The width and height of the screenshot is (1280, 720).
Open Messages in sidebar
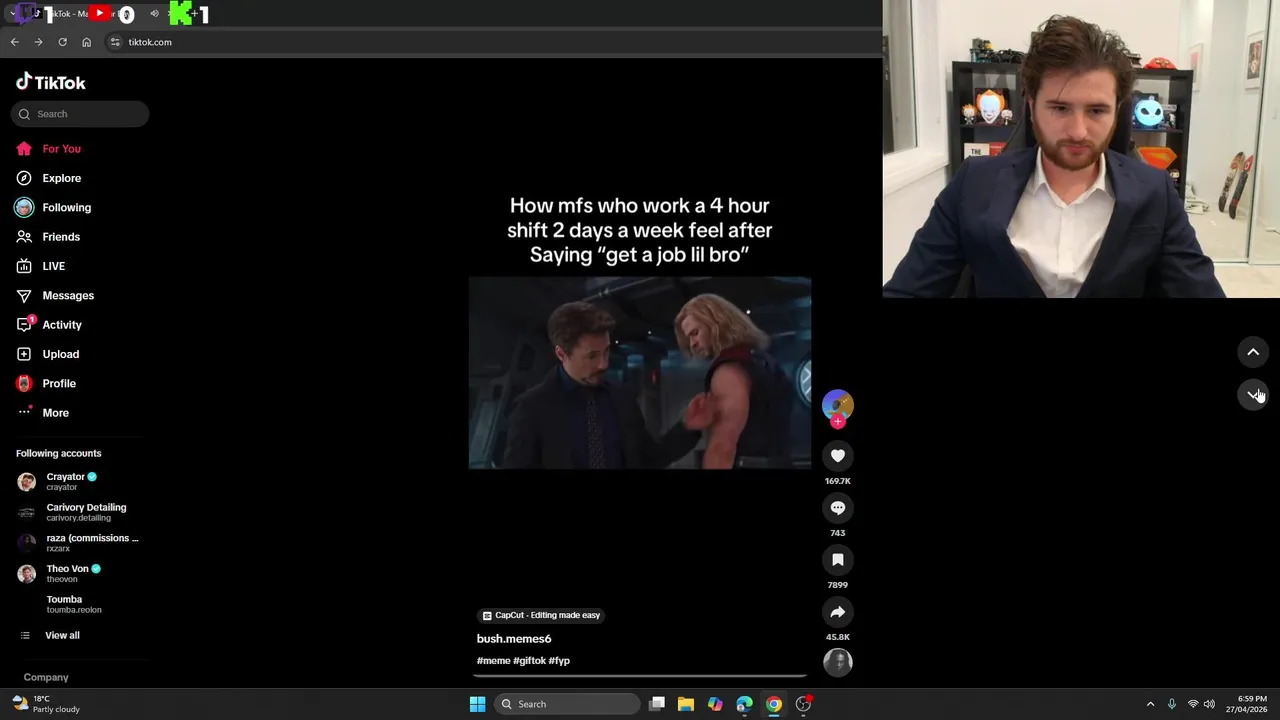click(68, 296)
